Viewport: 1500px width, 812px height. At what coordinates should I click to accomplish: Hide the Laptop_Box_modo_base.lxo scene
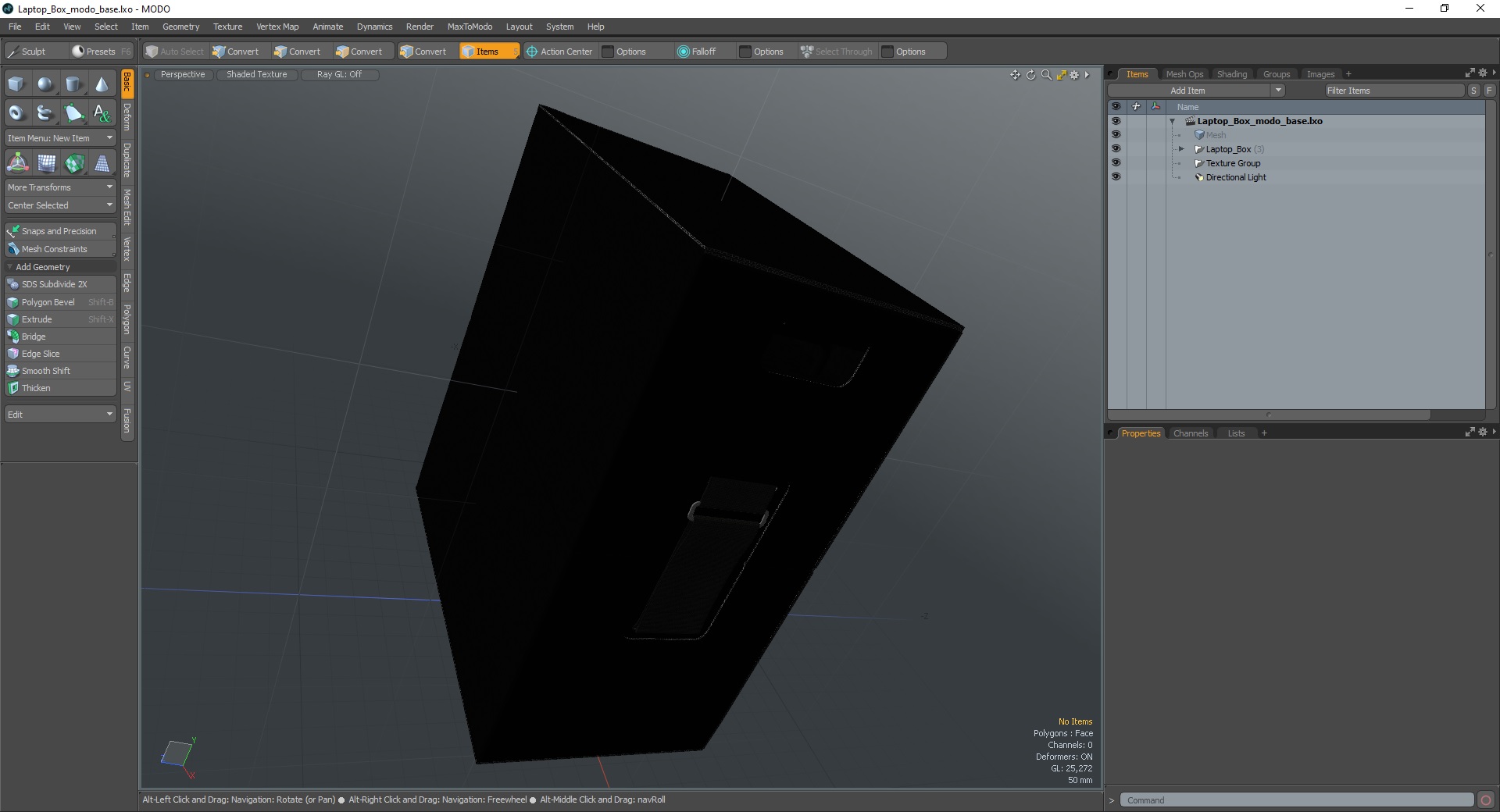(1116, 121)
